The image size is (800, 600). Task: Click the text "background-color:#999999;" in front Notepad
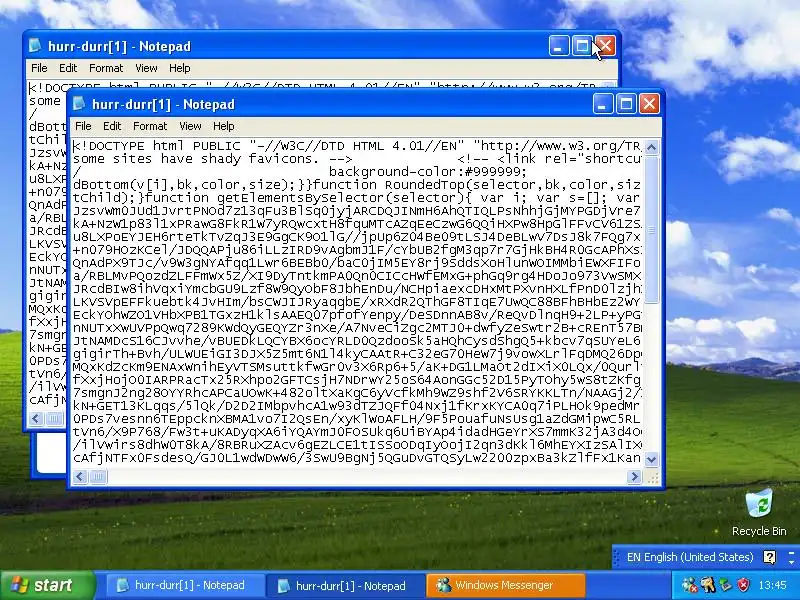428,171
